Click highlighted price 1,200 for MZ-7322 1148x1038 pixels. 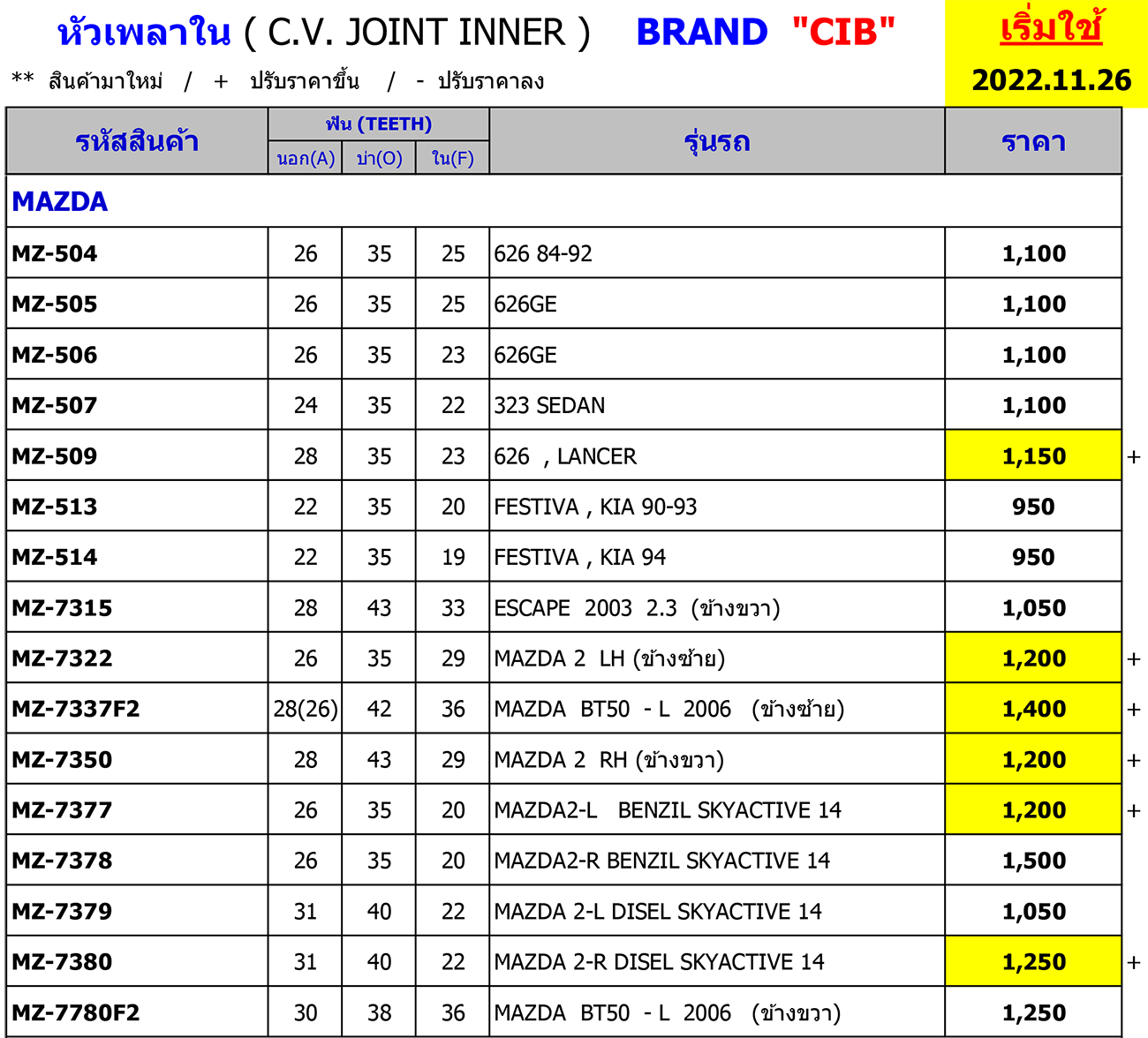[x=1033, y=658]
